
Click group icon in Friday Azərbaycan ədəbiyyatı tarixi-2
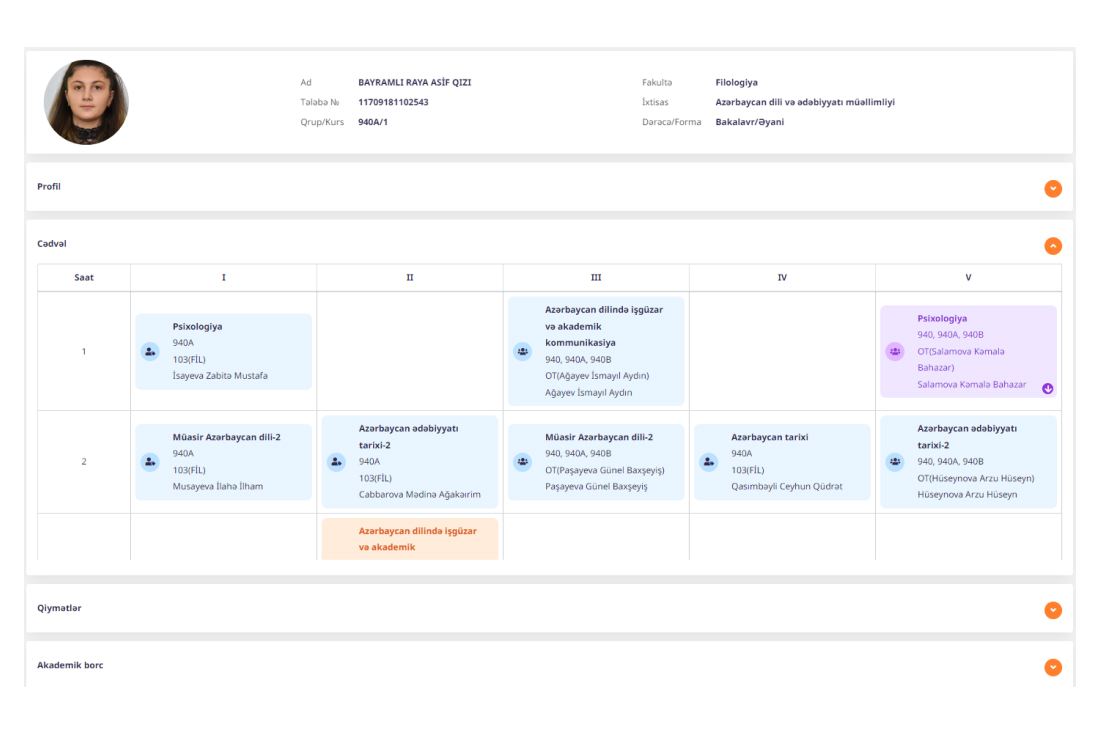pos(895,462)
